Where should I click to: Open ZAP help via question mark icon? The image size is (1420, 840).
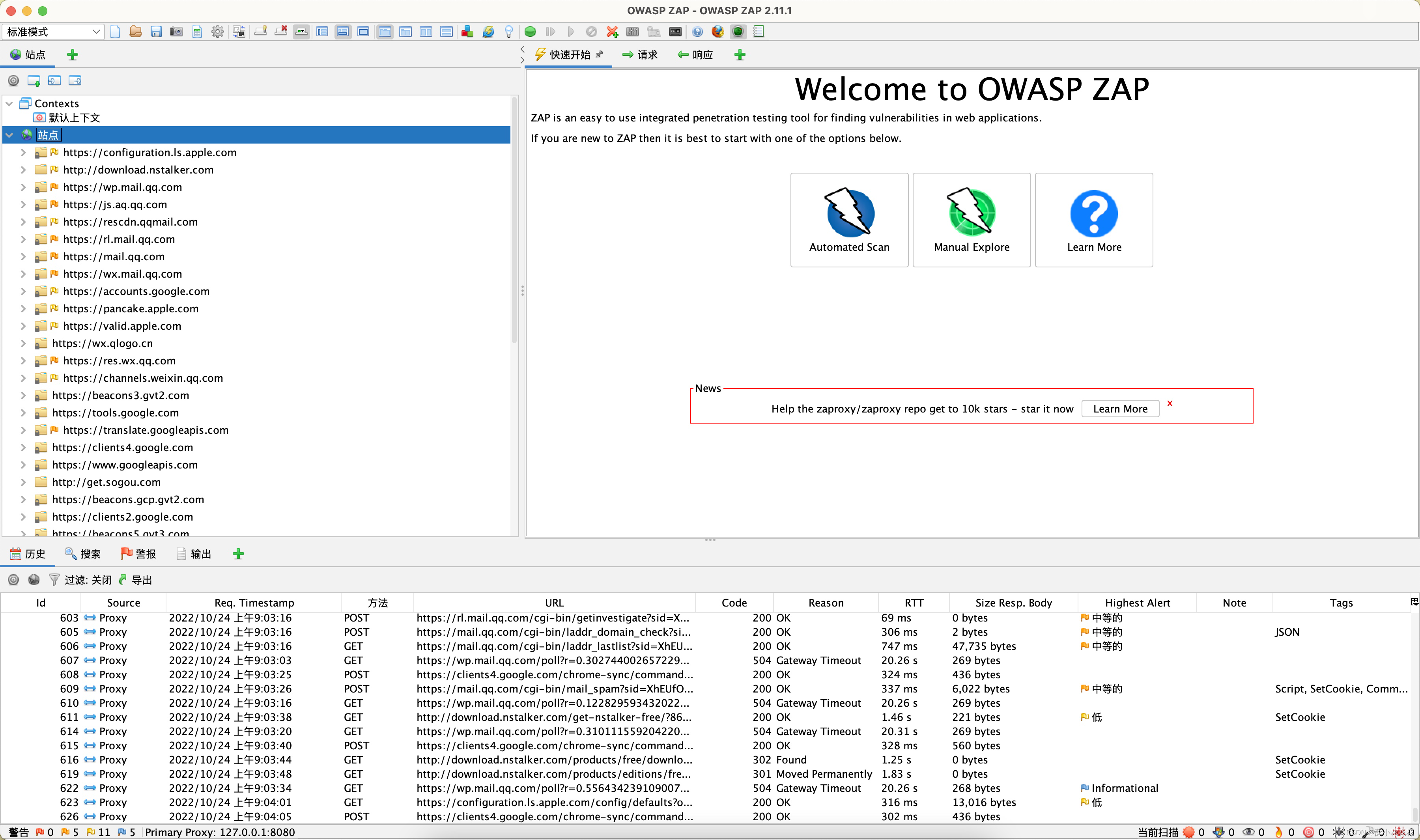(697, 32)
